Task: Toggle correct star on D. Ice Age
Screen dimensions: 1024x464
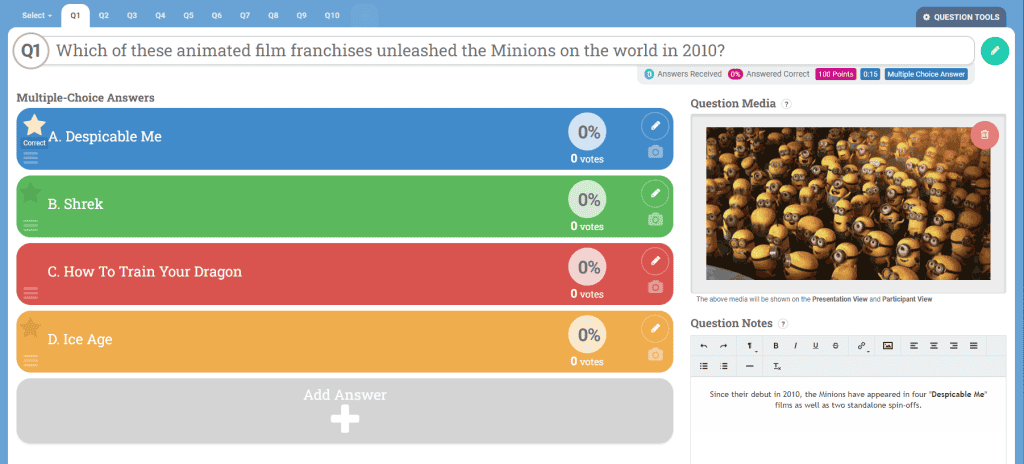Action: [x=29, y=327]
